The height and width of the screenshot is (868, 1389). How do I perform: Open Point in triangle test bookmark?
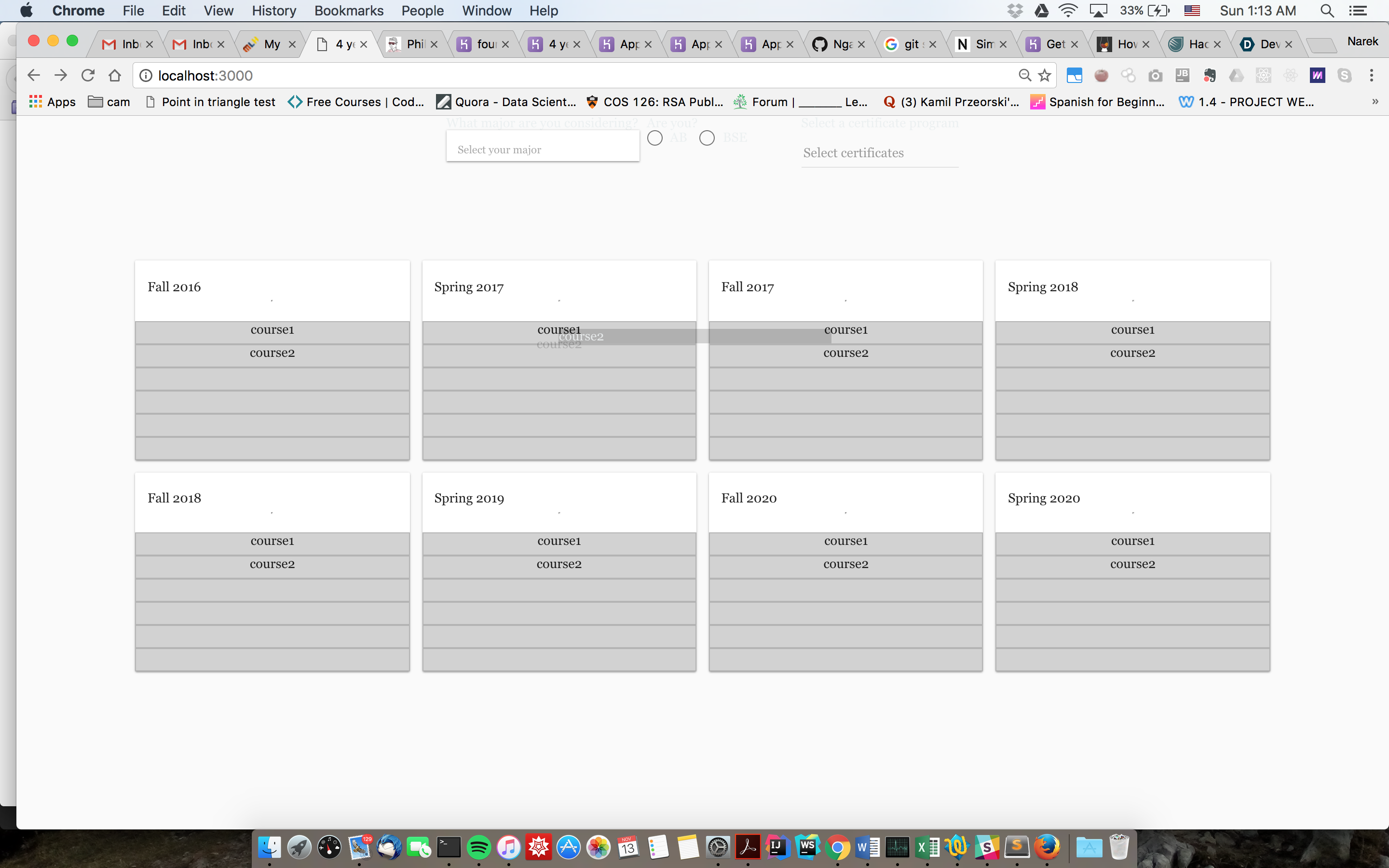pyautogui.click(x=211, y=102)
